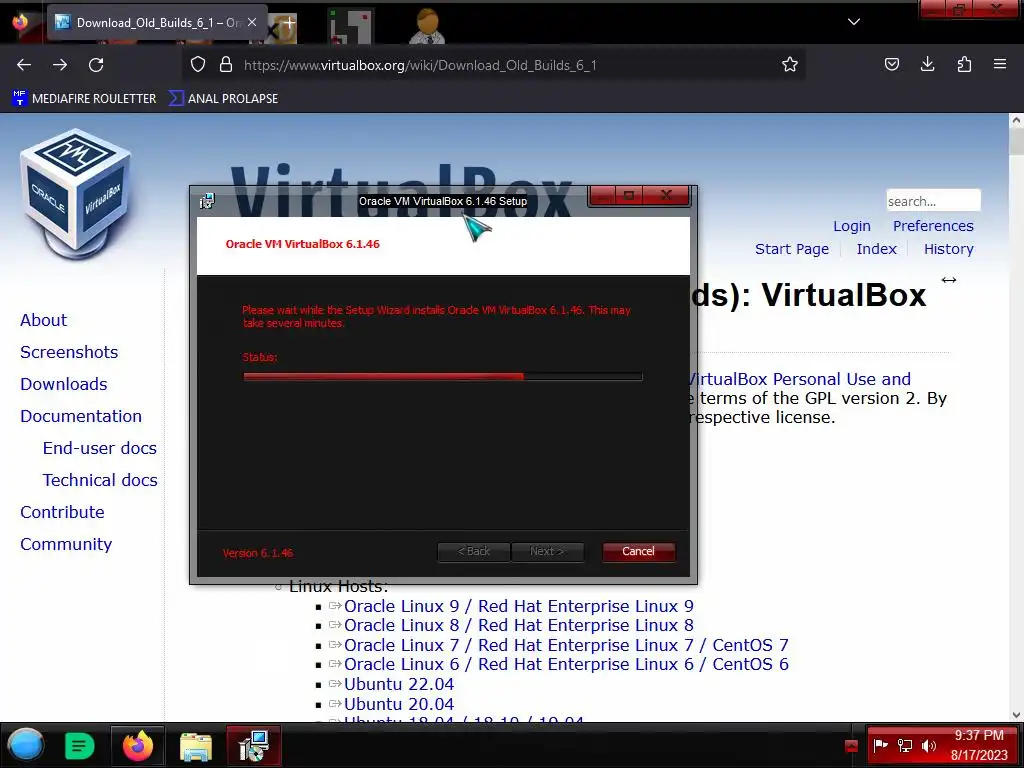Click the website search box

933,201
